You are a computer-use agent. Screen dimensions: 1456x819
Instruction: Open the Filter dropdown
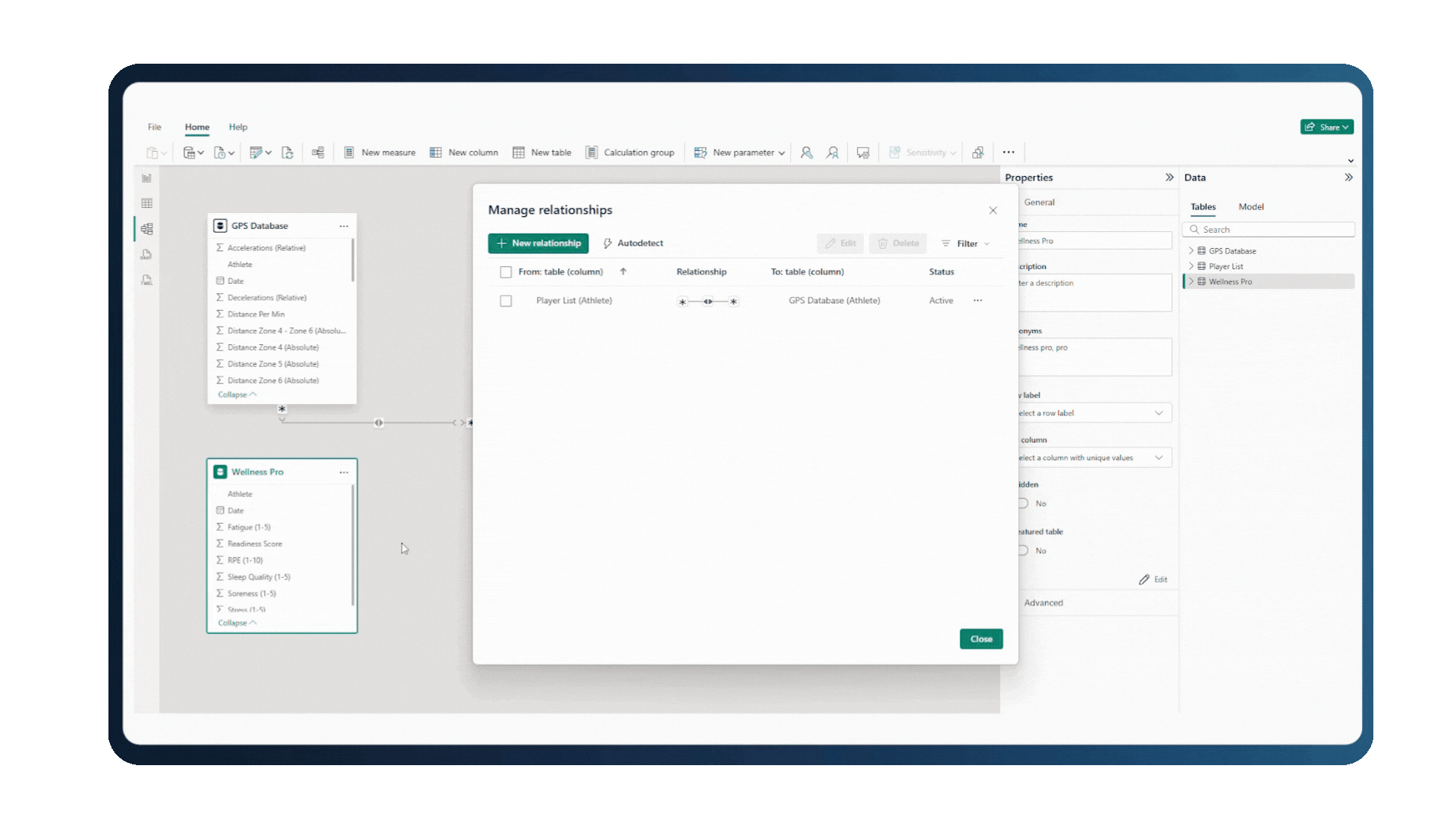966,243
